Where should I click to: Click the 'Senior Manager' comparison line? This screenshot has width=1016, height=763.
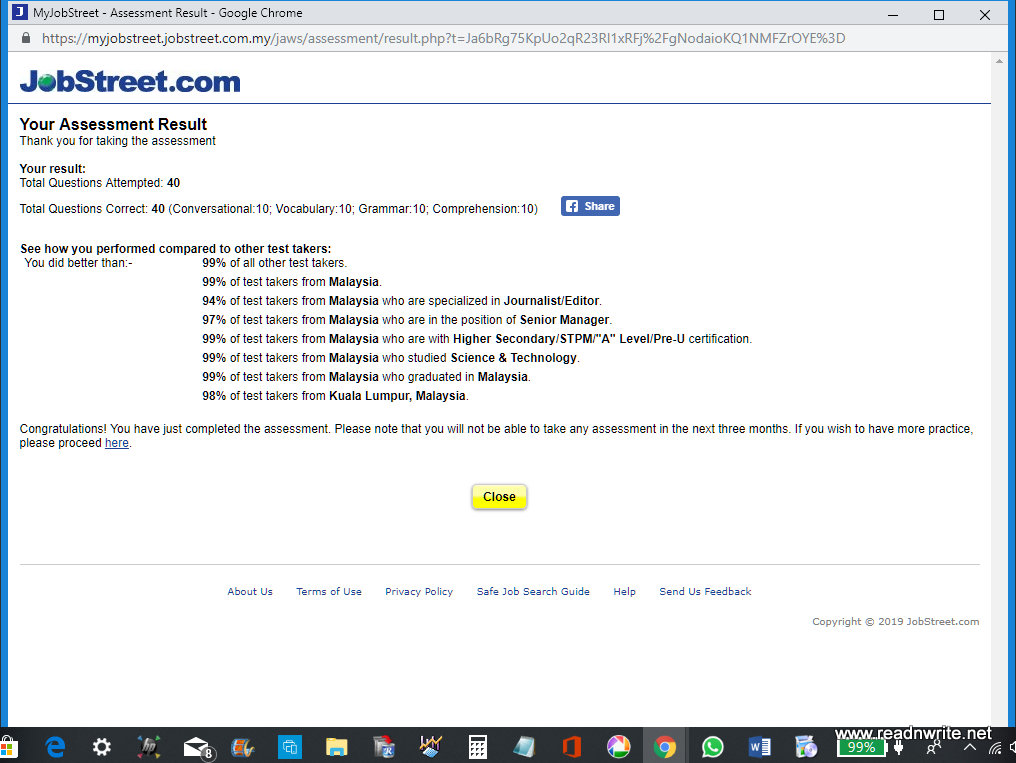407,319
